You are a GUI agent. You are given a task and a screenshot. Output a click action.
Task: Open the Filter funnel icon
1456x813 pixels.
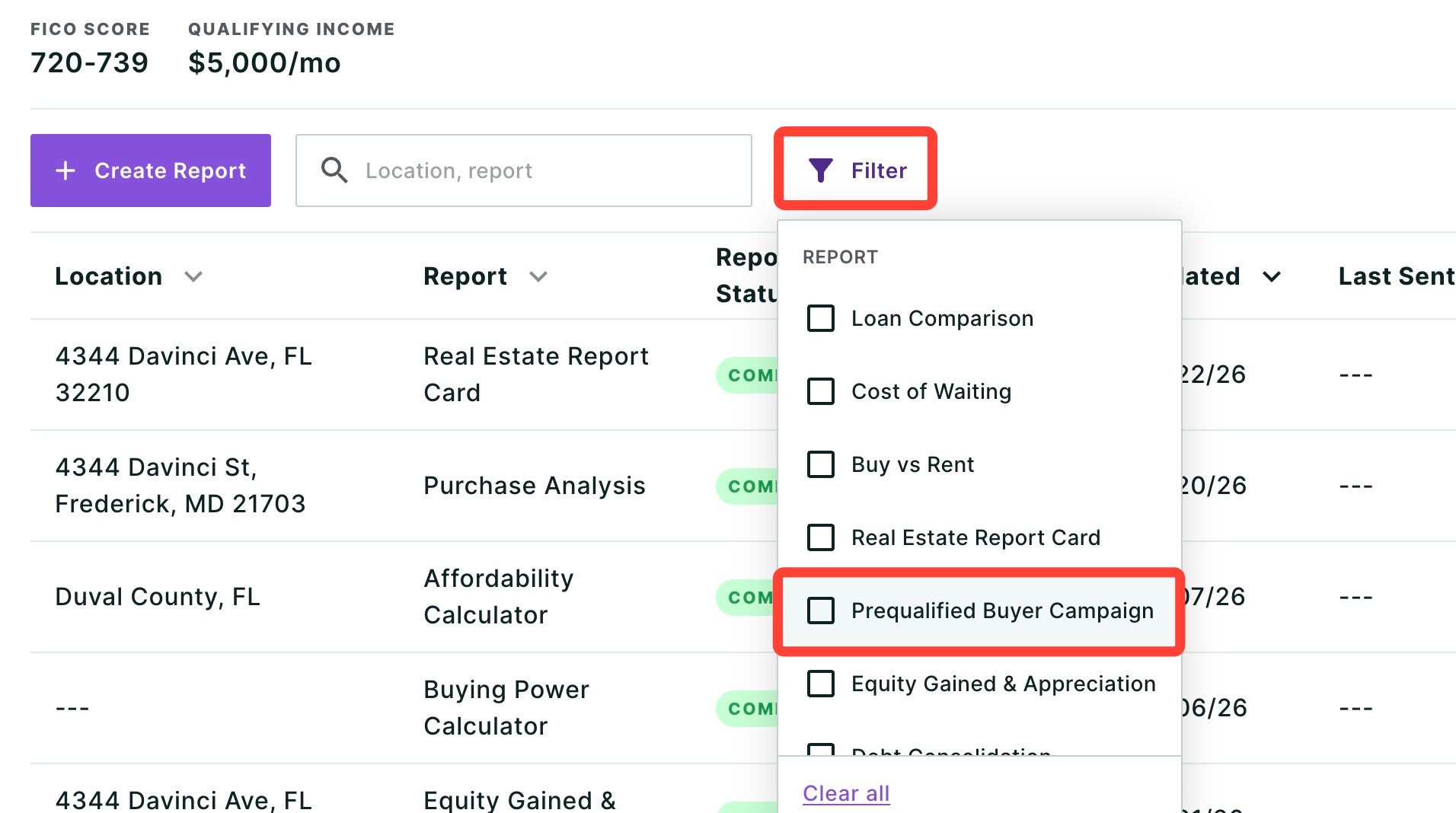(x=820, y=171)
